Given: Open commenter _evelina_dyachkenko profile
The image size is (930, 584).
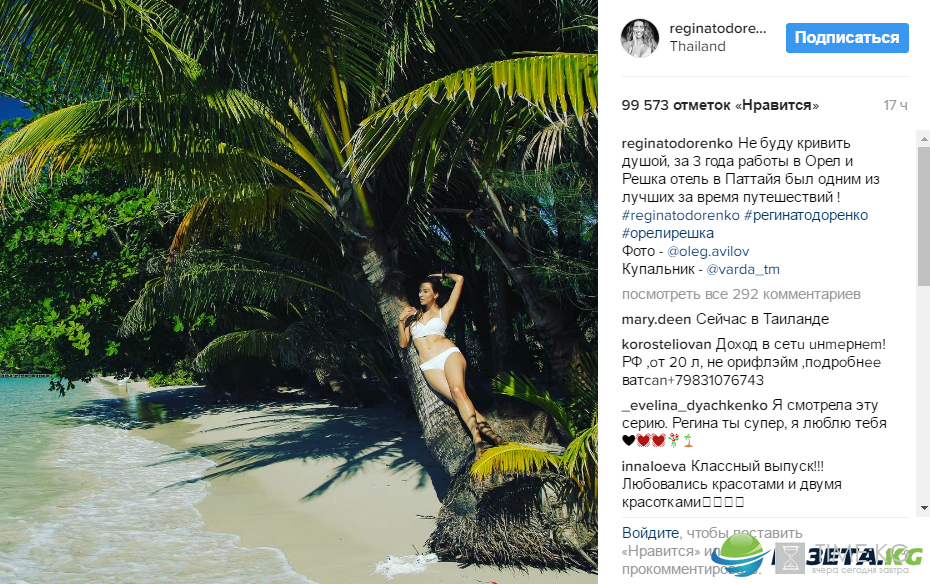Looking at the screenshot, I should (695, 406).
